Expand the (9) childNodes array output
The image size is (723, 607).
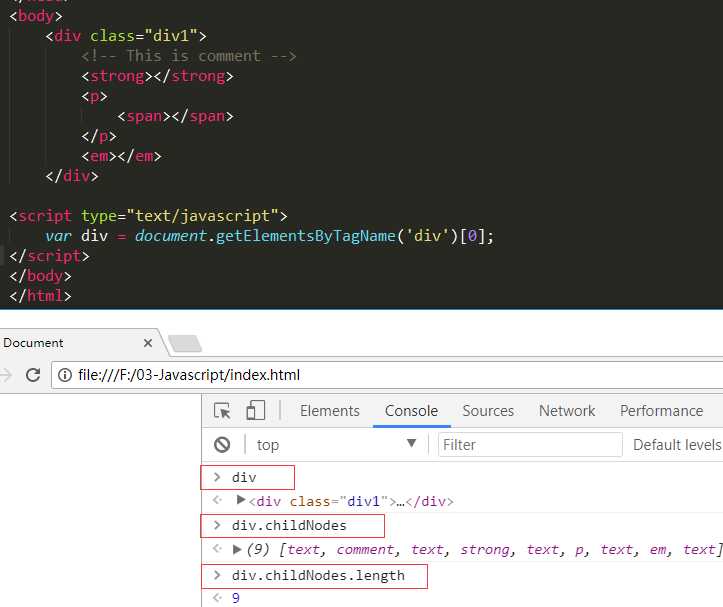pos(237,549)
